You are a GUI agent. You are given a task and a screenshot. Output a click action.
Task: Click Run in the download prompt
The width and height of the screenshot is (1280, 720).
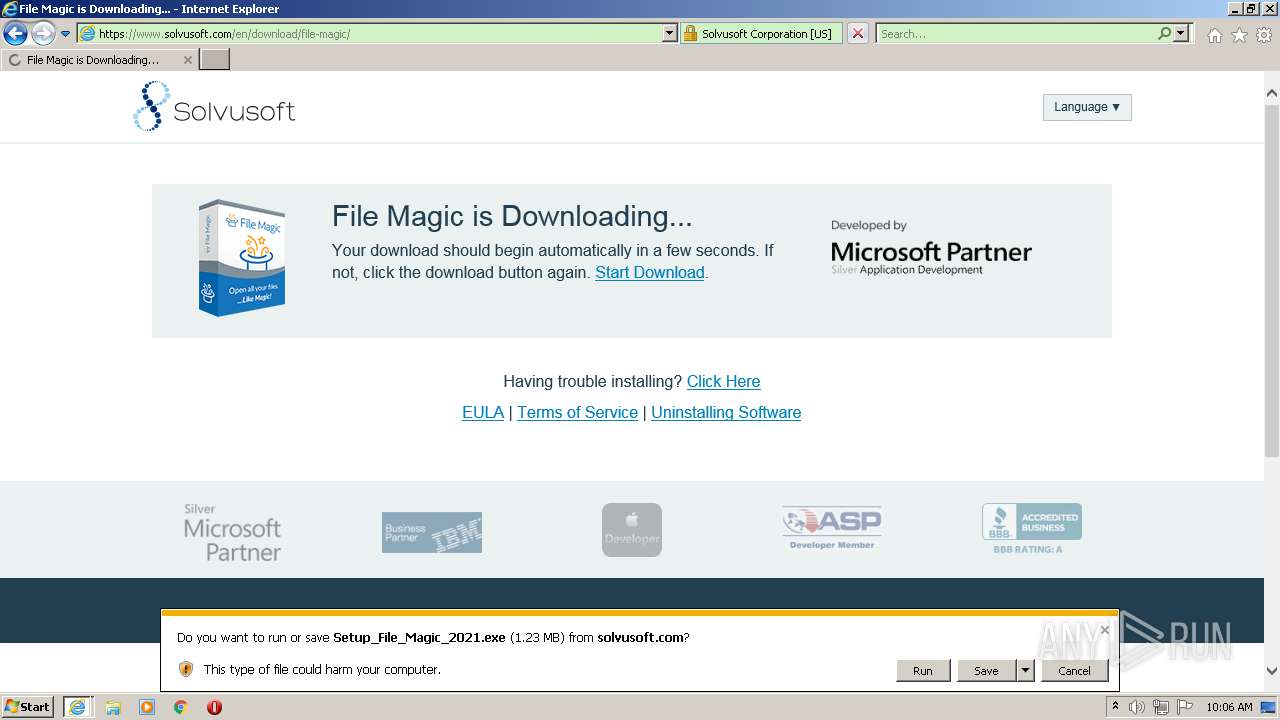[x=923, y=671]
